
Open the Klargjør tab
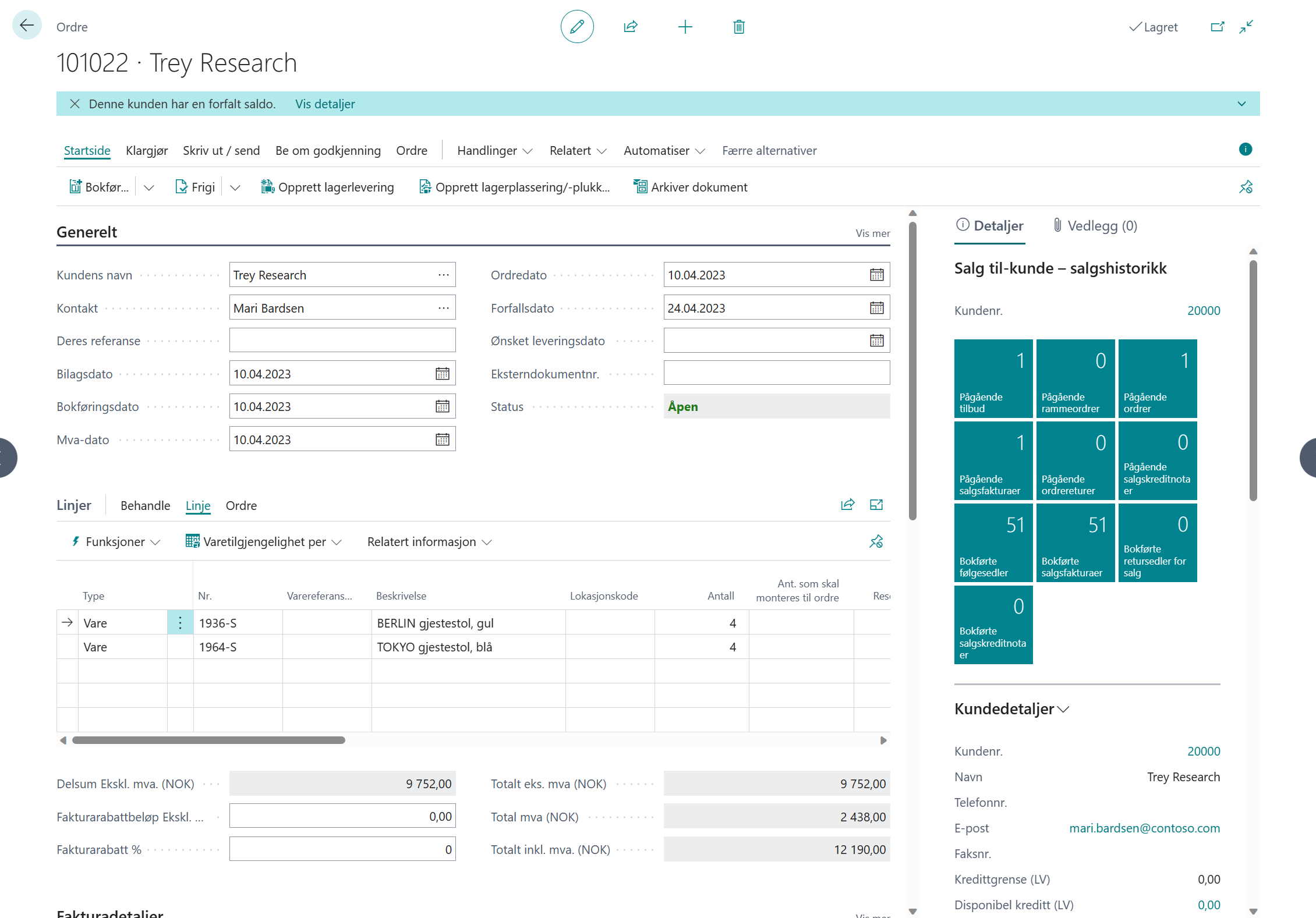pos(147,150)
